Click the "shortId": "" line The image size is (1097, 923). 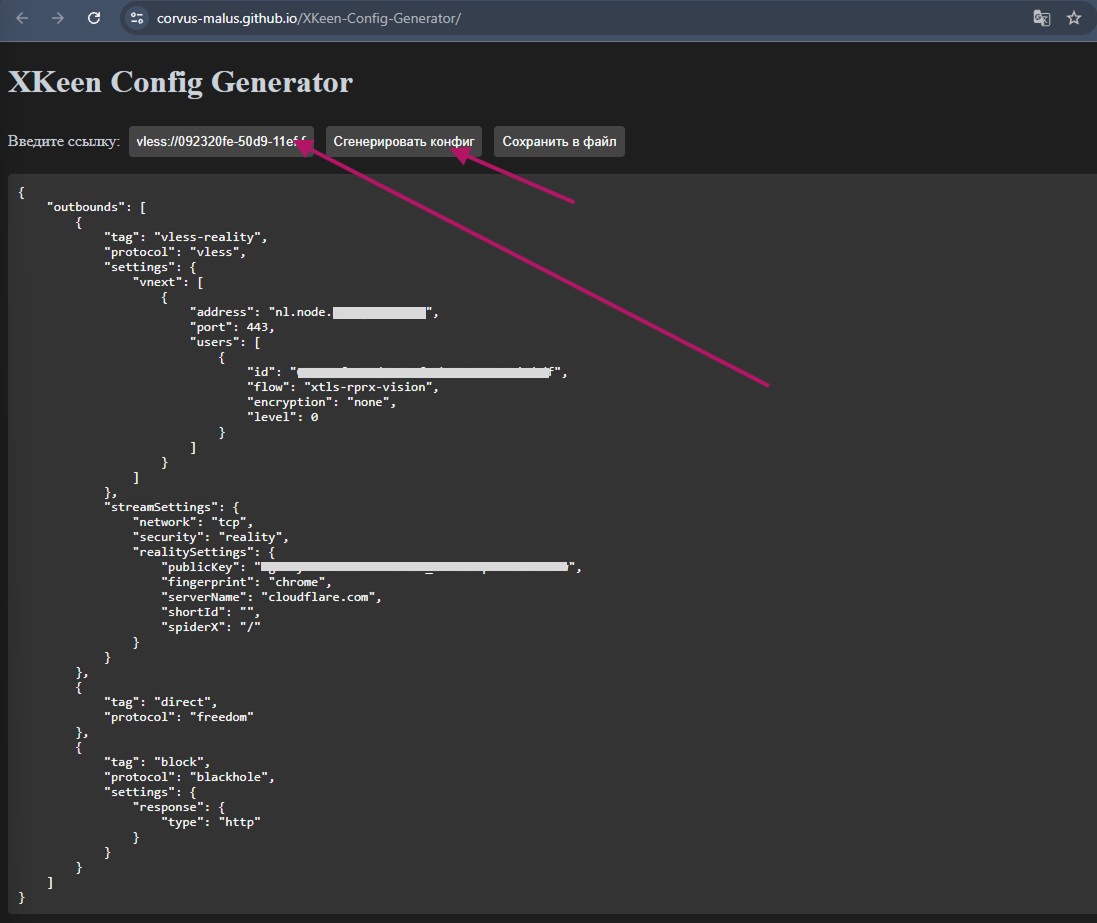coord(211,612)
